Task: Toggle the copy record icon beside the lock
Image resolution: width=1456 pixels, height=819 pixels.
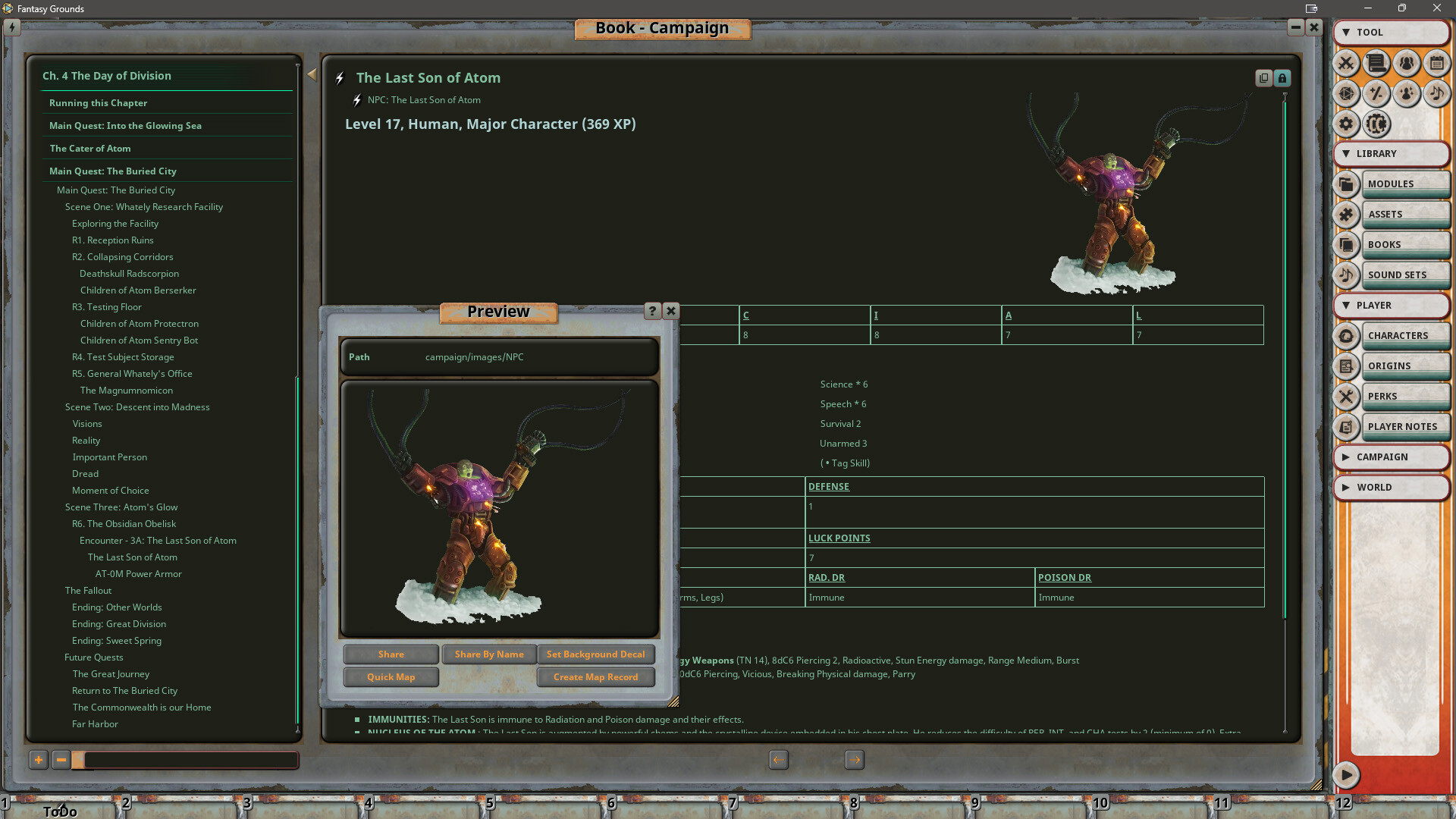Action: [1263, 78]
